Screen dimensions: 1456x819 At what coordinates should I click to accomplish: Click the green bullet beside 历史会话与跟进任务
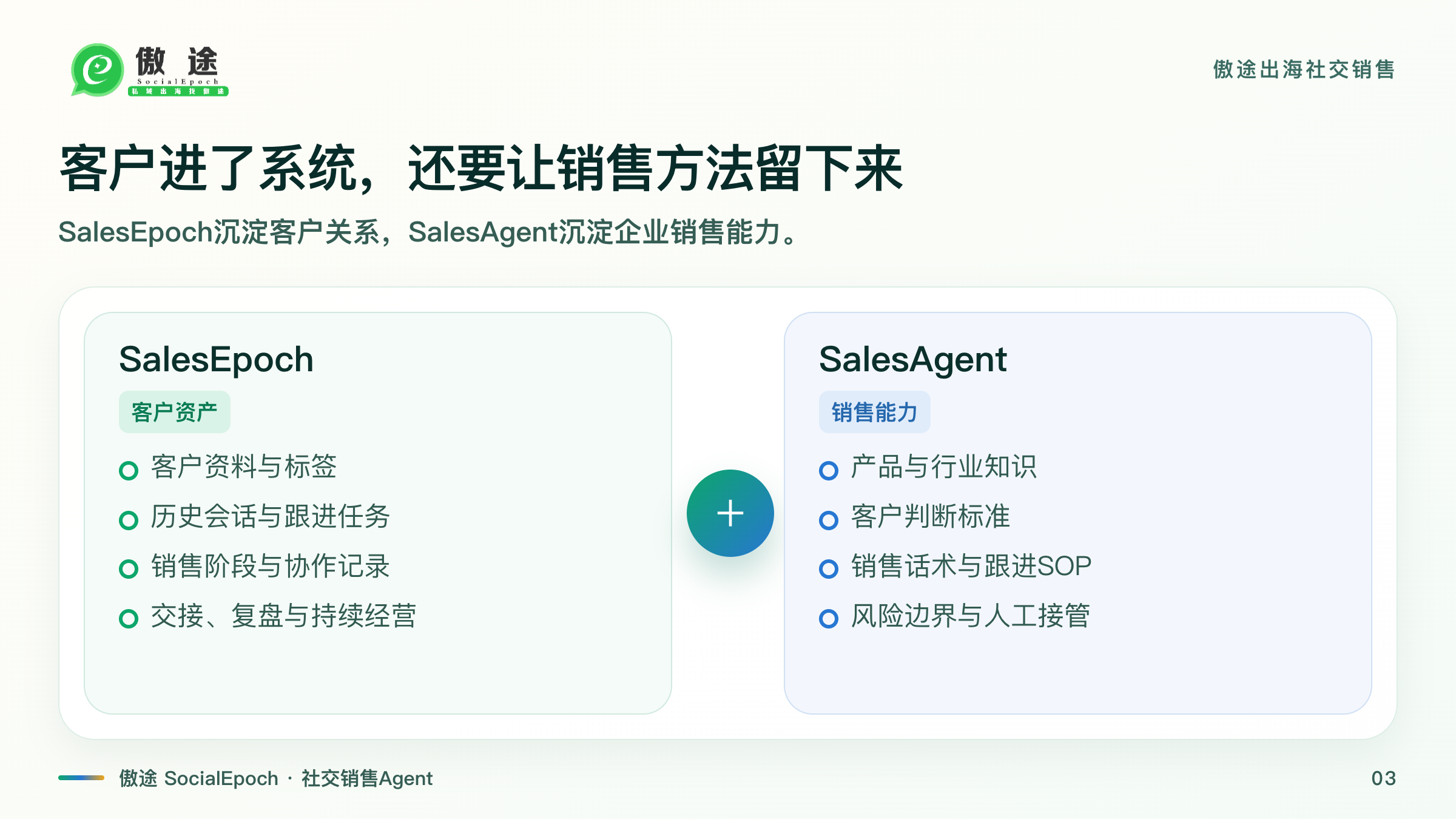click(129, 520)
